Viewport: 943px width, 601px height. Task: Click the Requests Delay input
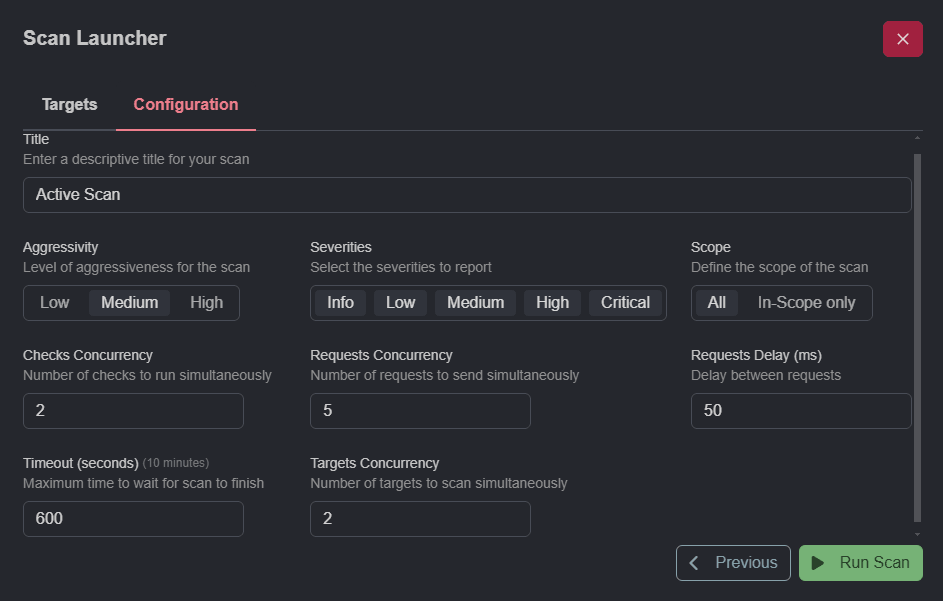pyautogui.click(x=800, y=410)
